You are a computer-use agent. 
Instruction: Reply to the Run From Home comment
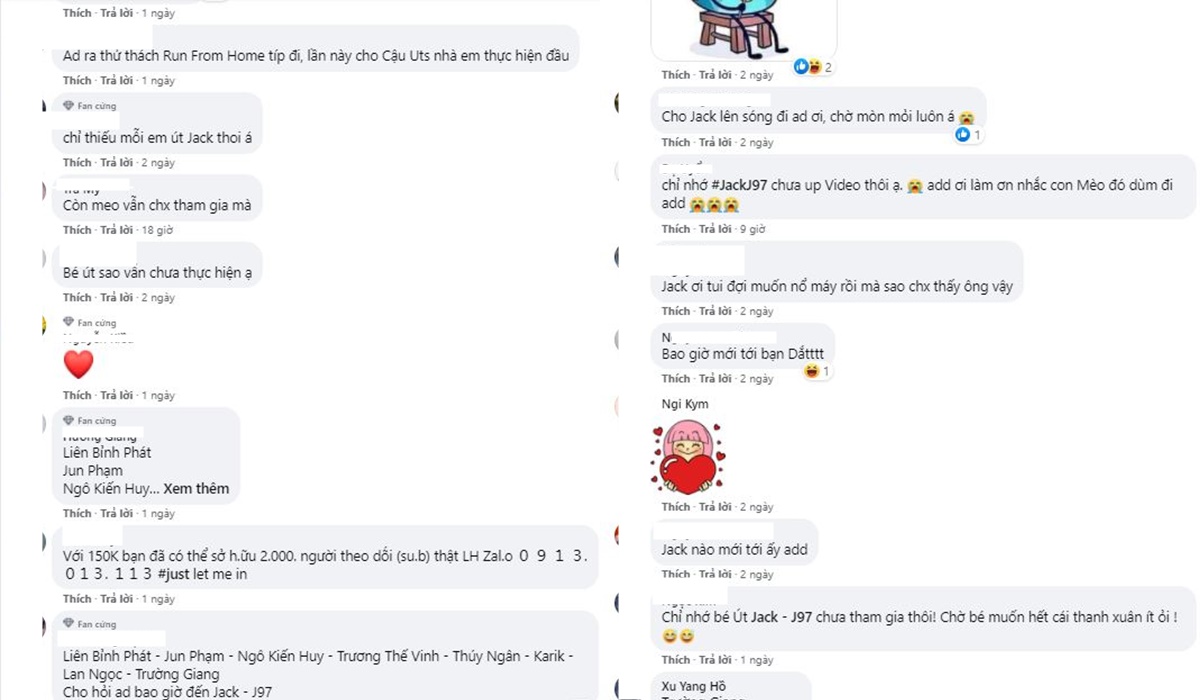click(x=118, y=80)
